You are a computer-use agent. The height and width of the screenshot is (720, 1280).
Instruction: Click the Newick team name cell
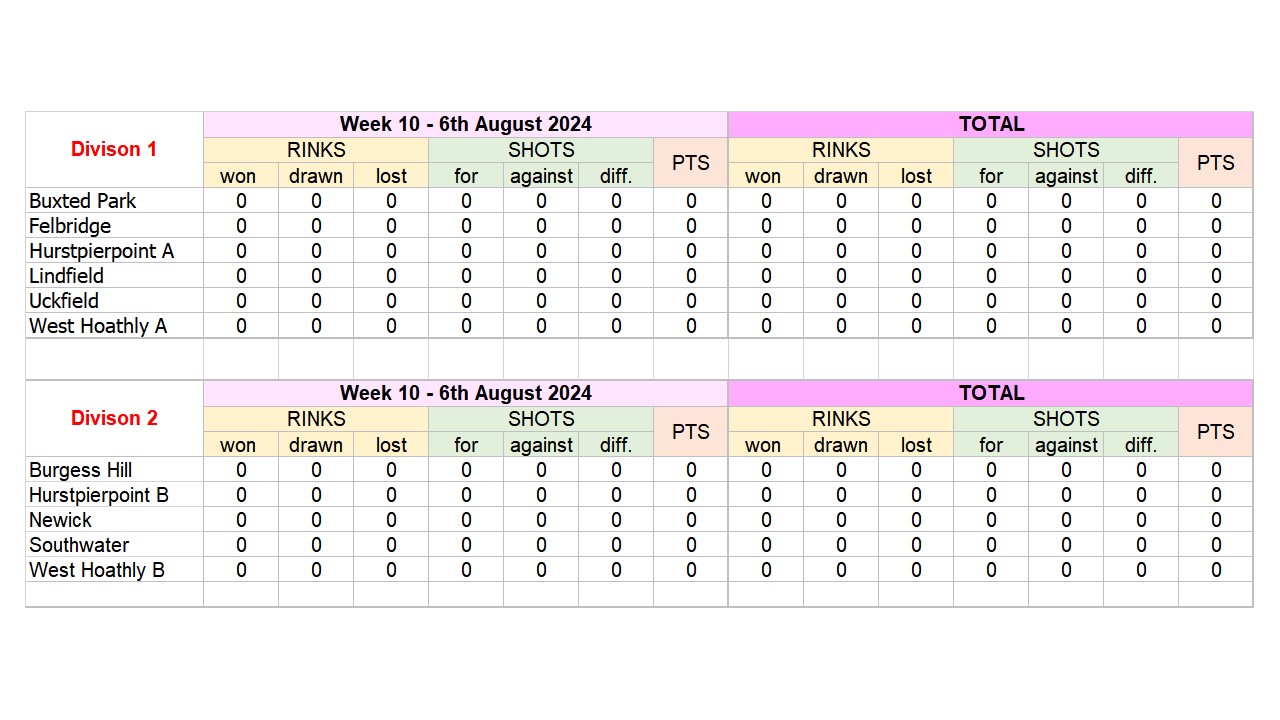click(114, 520)
